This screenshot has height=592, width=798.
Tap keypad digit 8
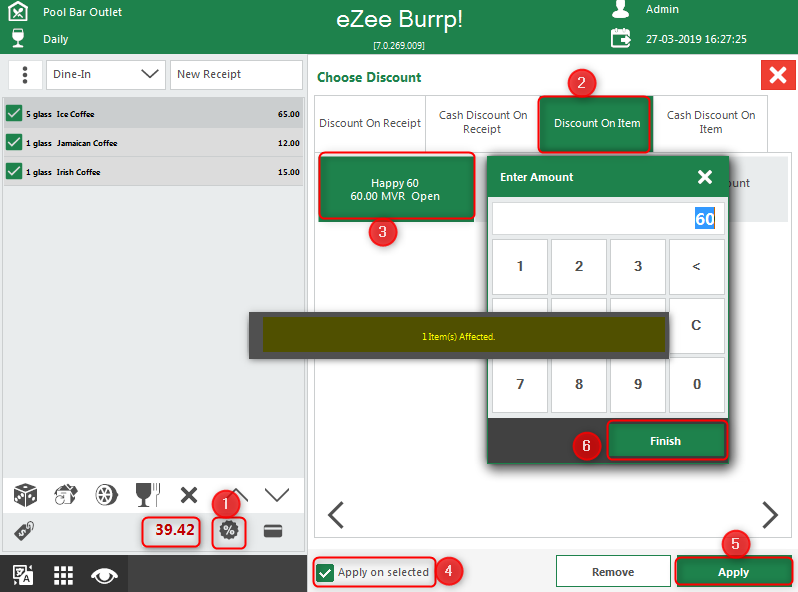click(x=579, y=385)
